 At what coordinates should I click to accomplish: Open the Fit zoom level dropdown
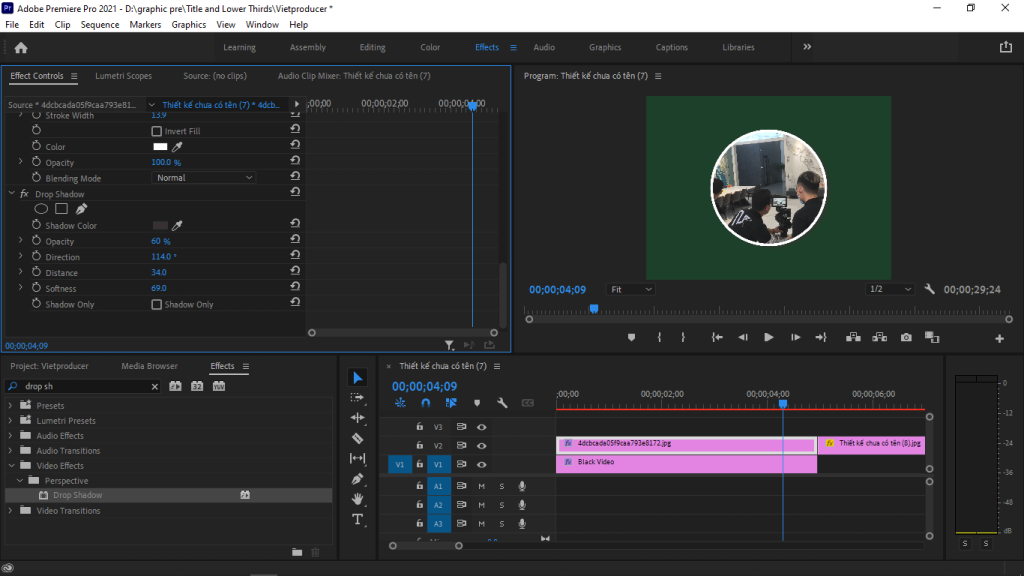(630, 288)
